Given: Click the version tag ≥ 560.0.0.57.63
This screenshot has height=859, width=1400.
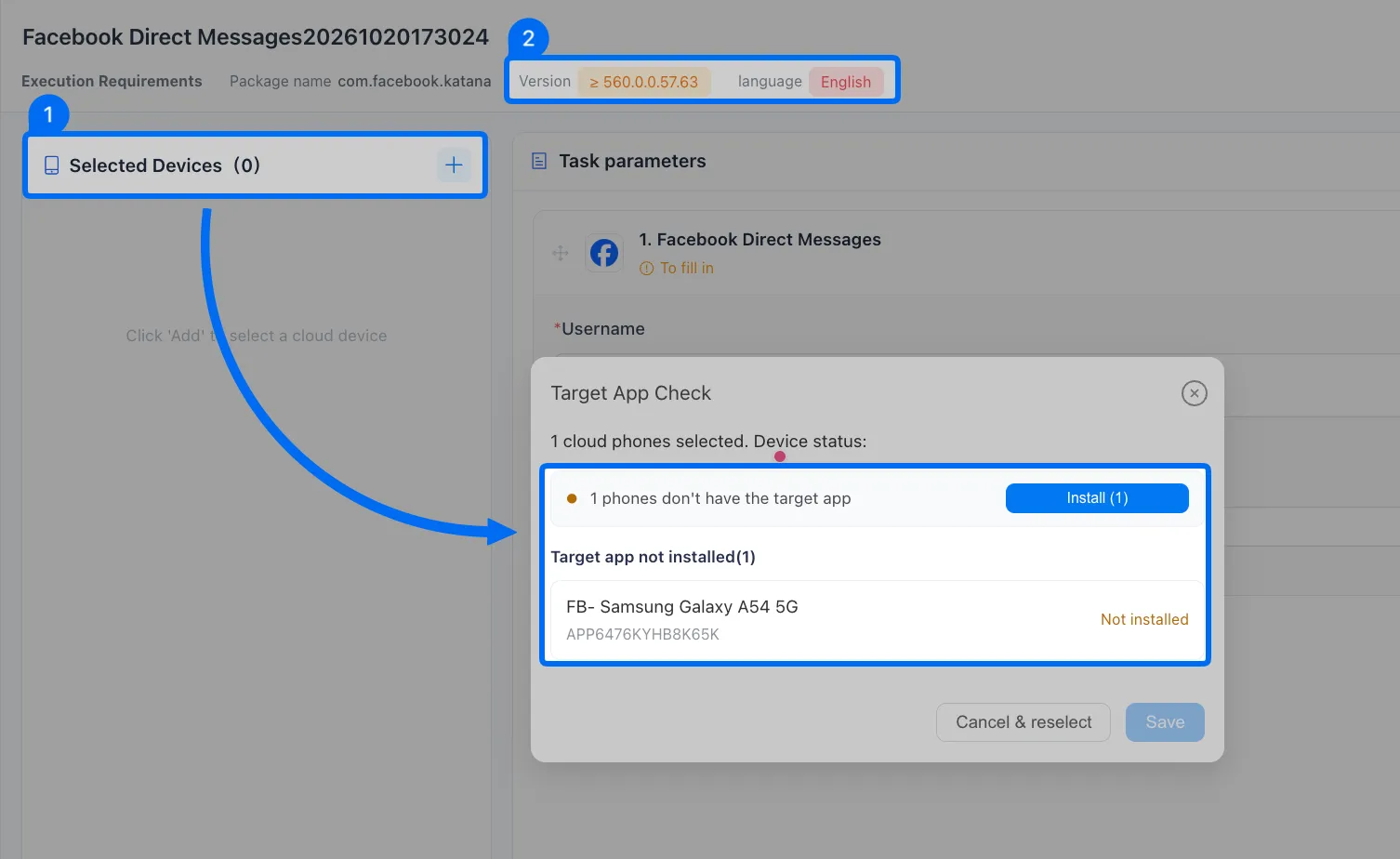Looking at the screenshot, I should click(644, 82).
